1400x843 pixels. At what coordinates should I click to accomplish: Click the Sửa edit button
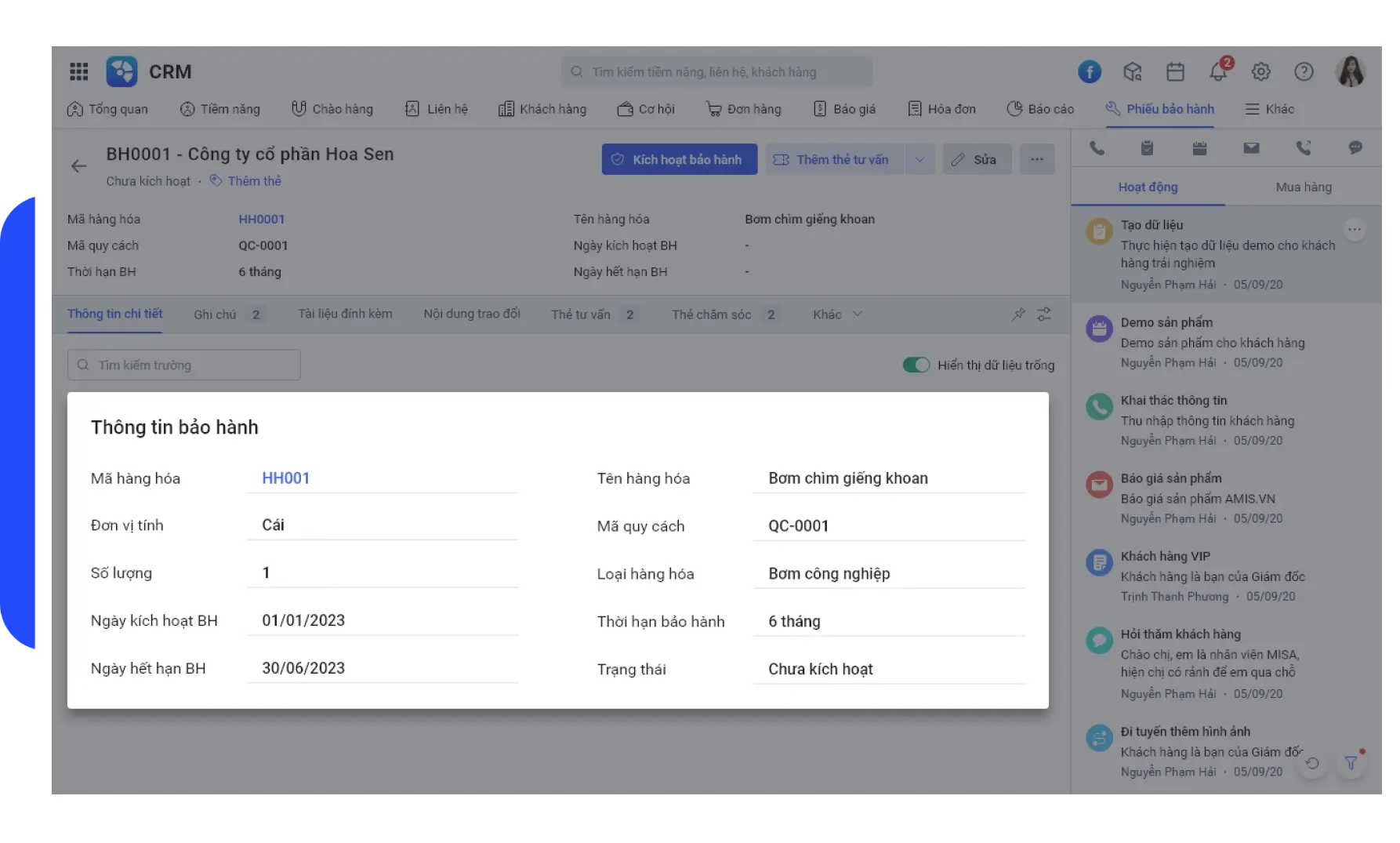click(x=977, y=159)
